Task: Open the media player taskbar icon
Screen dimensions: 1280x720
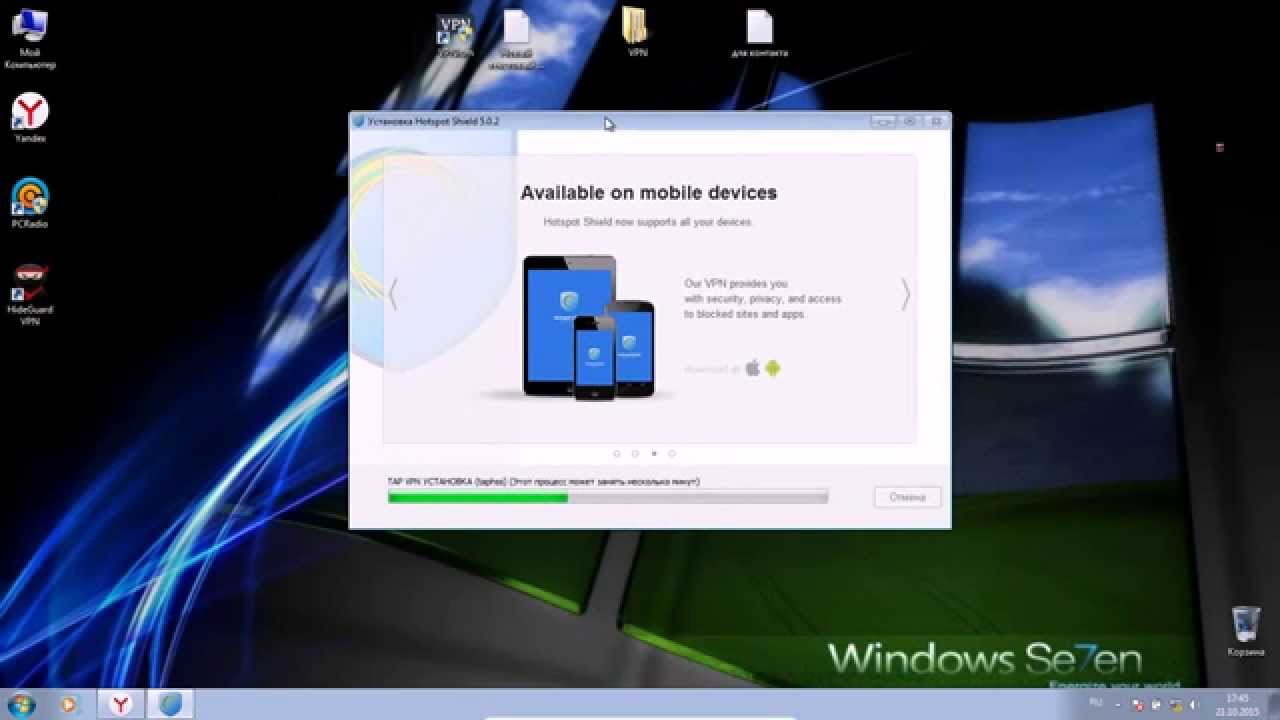Action: [x=70, y=704]
